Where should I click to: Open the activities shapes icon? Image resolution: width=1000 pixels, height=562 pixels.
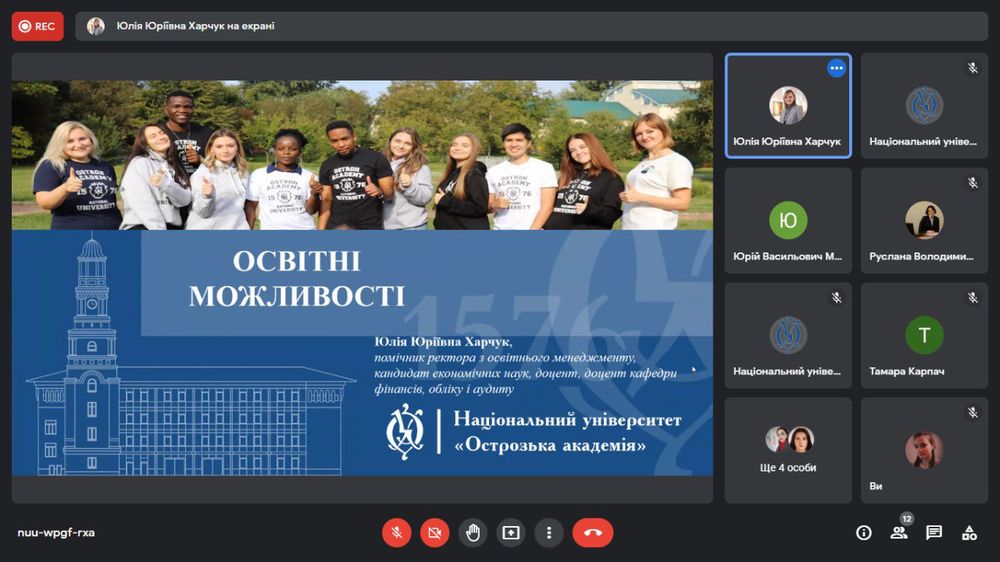pos(969,533)
